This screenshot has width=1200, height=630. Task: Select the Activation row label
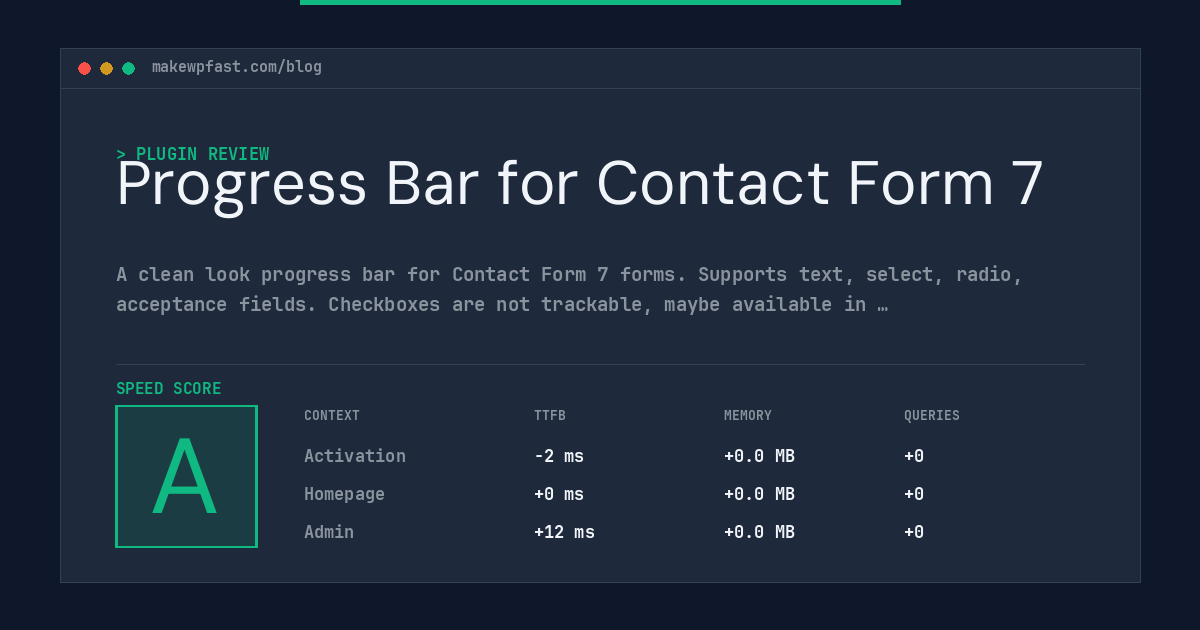coord(355,456)
